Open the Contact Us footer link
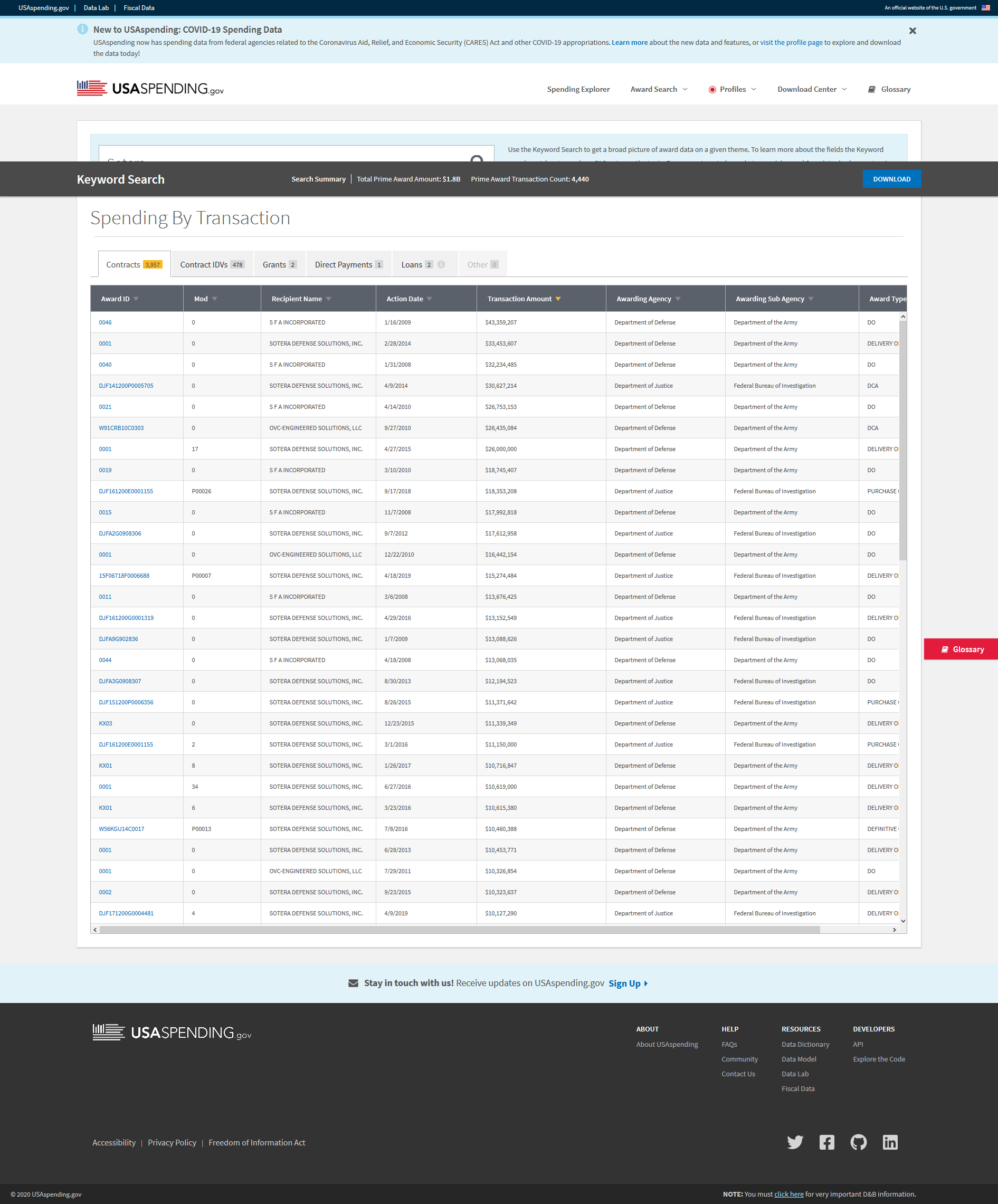Viewport: 998px width, 1204px height. (738, 1074)
